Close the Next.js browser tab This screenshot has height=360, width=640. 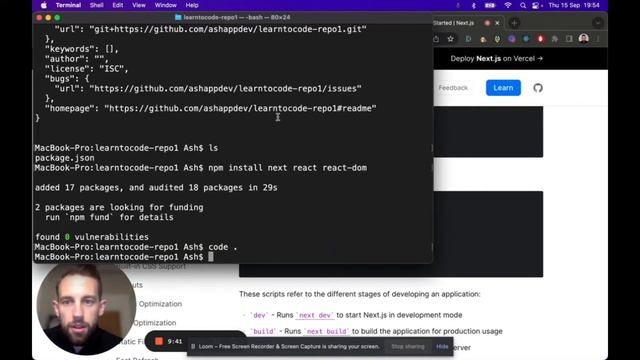[497, 23]
